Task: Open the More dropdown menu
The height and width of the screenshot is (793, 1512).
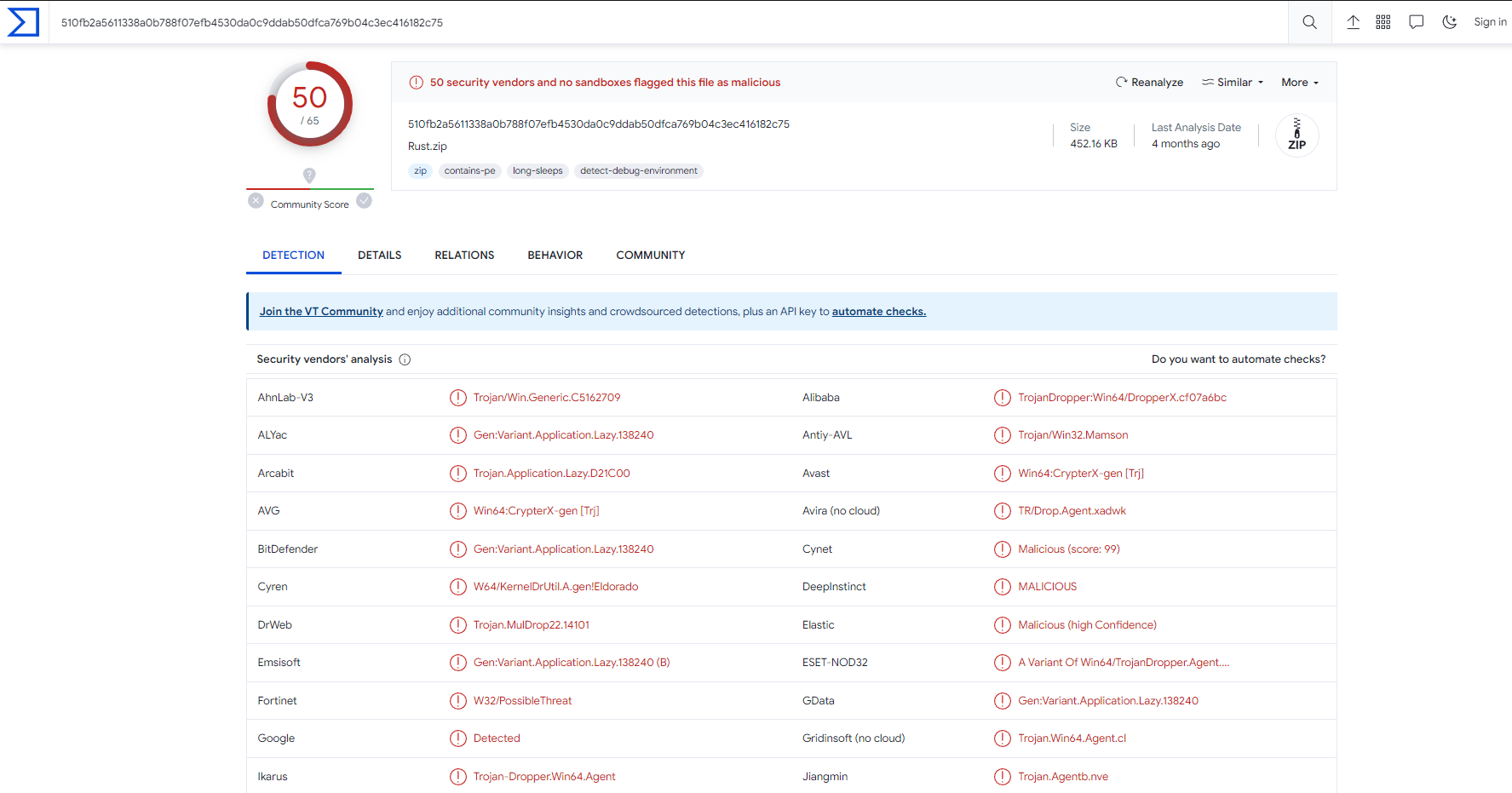Action: pyautogui.click(x=1300, y=83)
